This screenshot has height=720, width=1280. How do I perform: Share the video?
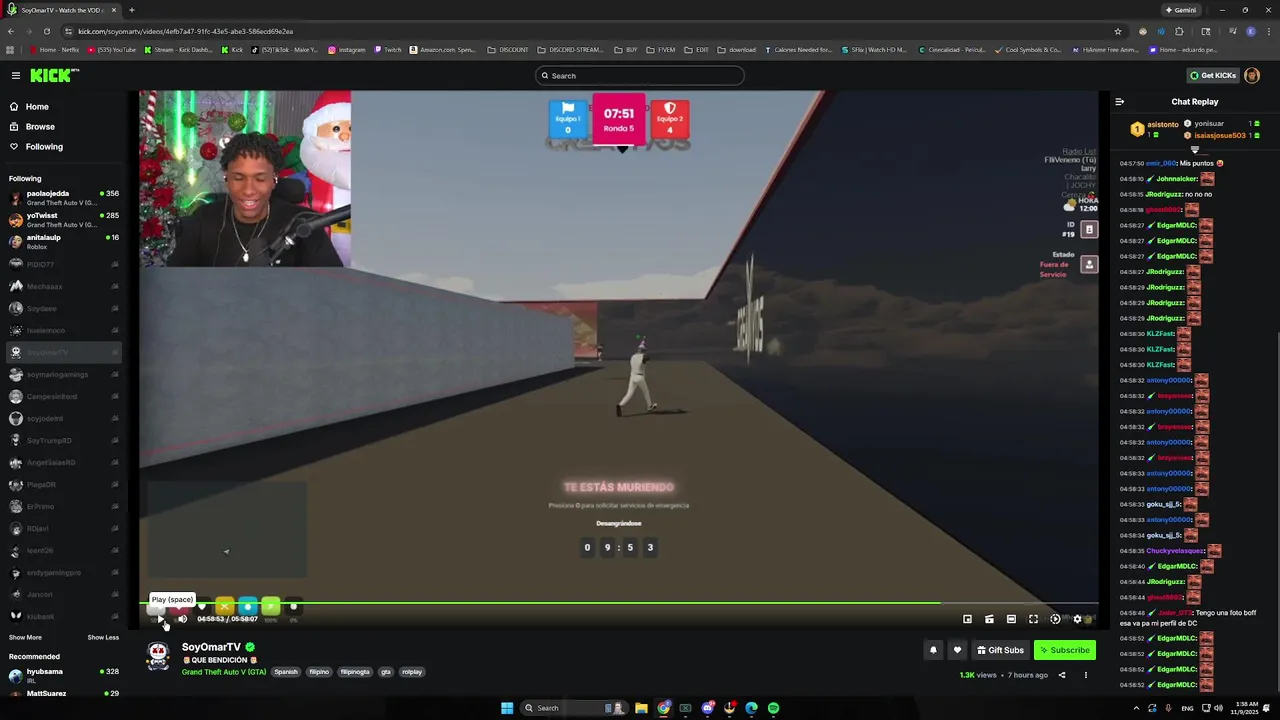point(1062,675)
